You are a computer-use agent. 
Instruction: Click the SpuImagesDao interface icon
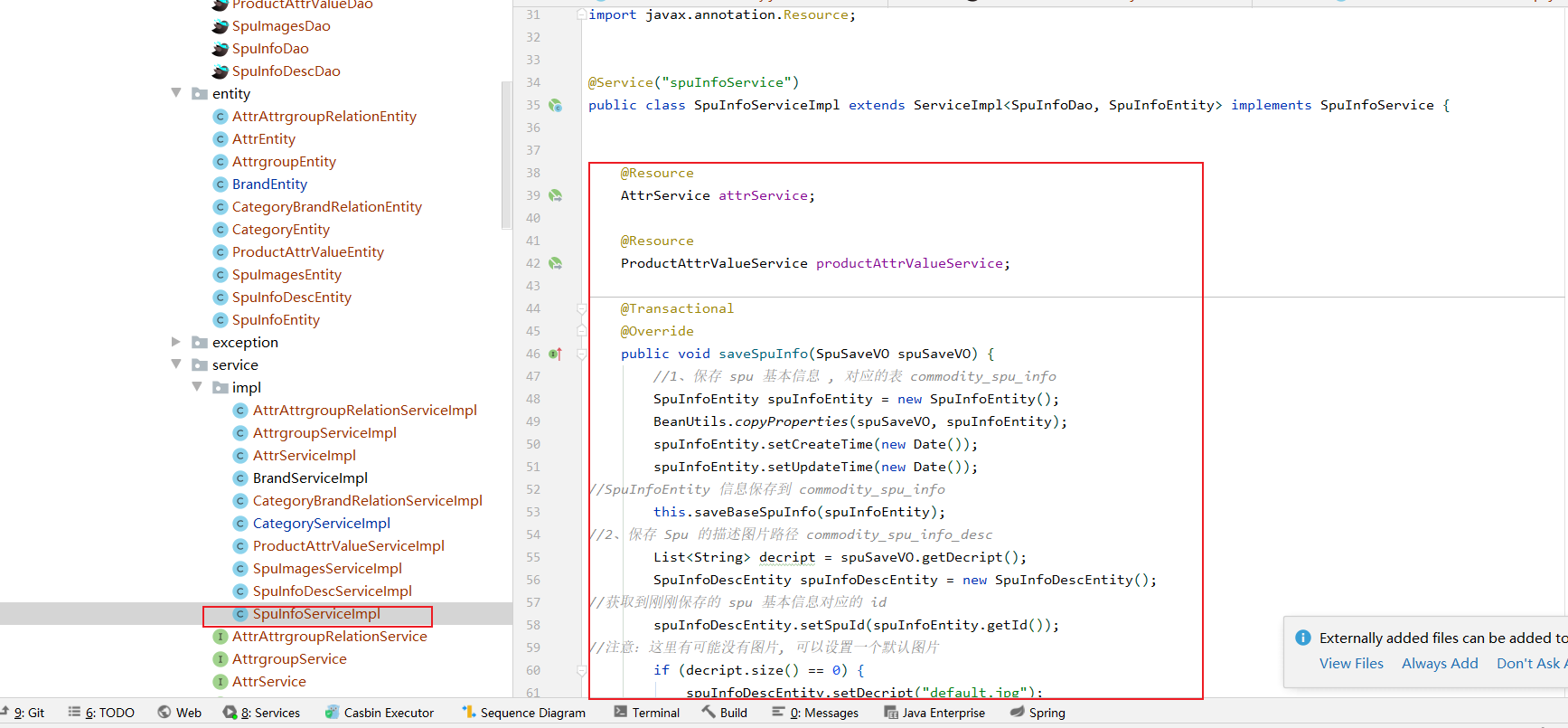click(220, 26)
